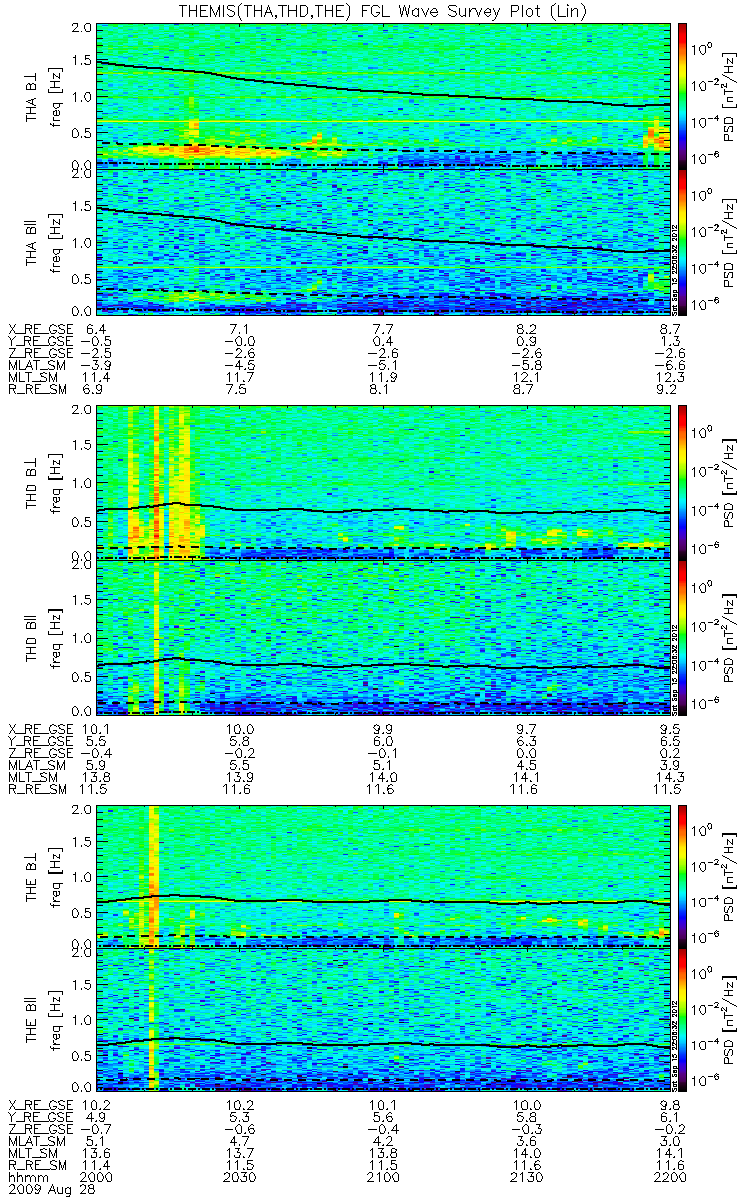
Task: Click the color bar beside THE B∥ panel
Action: 683,1020
